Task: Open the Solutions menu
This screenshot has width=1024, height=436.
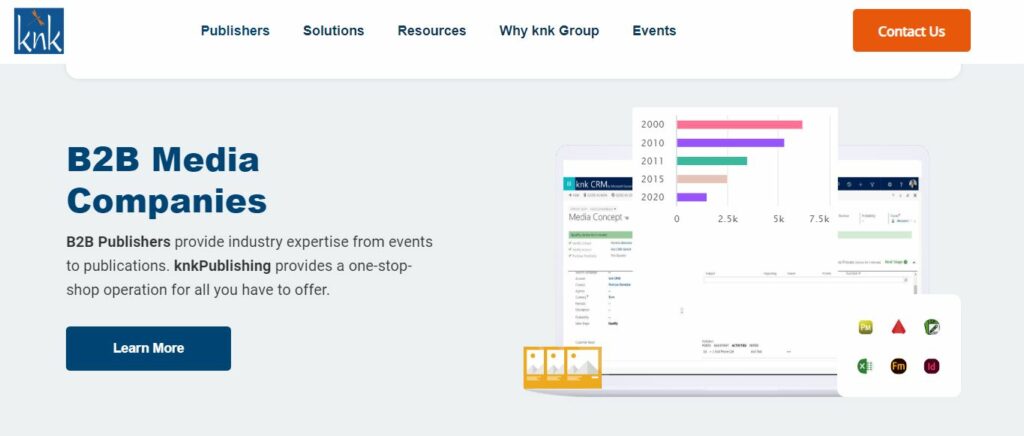Action: (x=334, y=31)
